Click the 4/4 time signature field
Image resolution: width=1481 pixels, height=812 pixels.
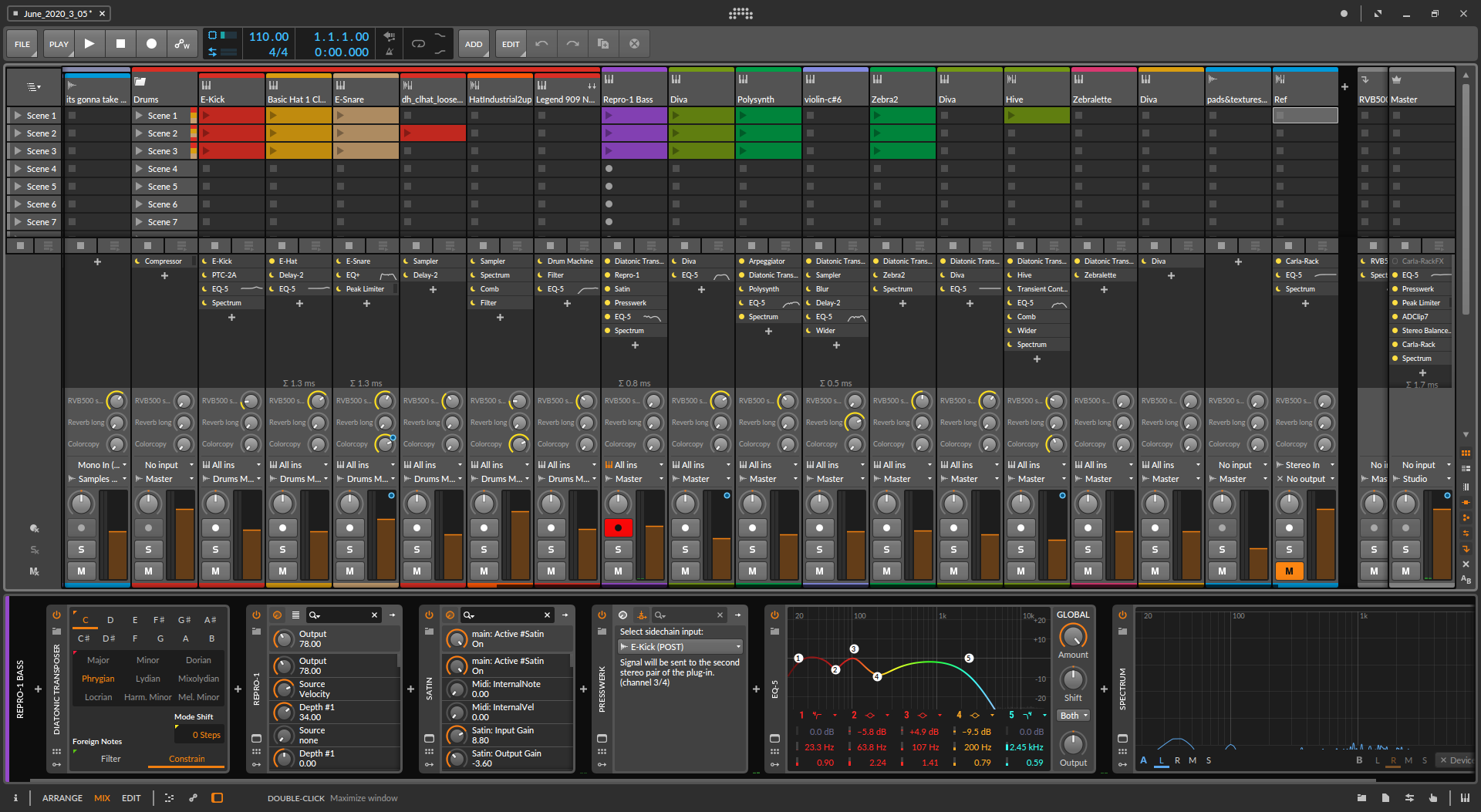pyautogui.click(x=278, y=52)
